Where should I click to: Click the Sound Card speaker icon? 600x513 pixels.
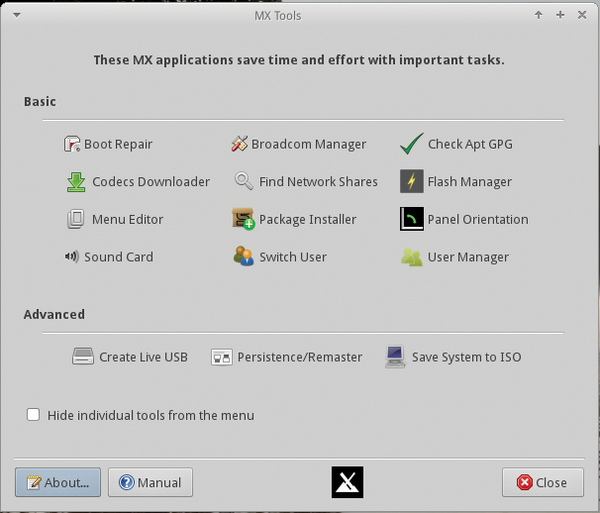pos(72,256)
